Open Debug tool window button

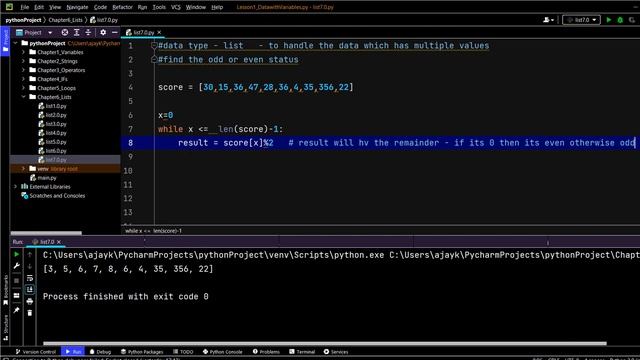point(100,351)
